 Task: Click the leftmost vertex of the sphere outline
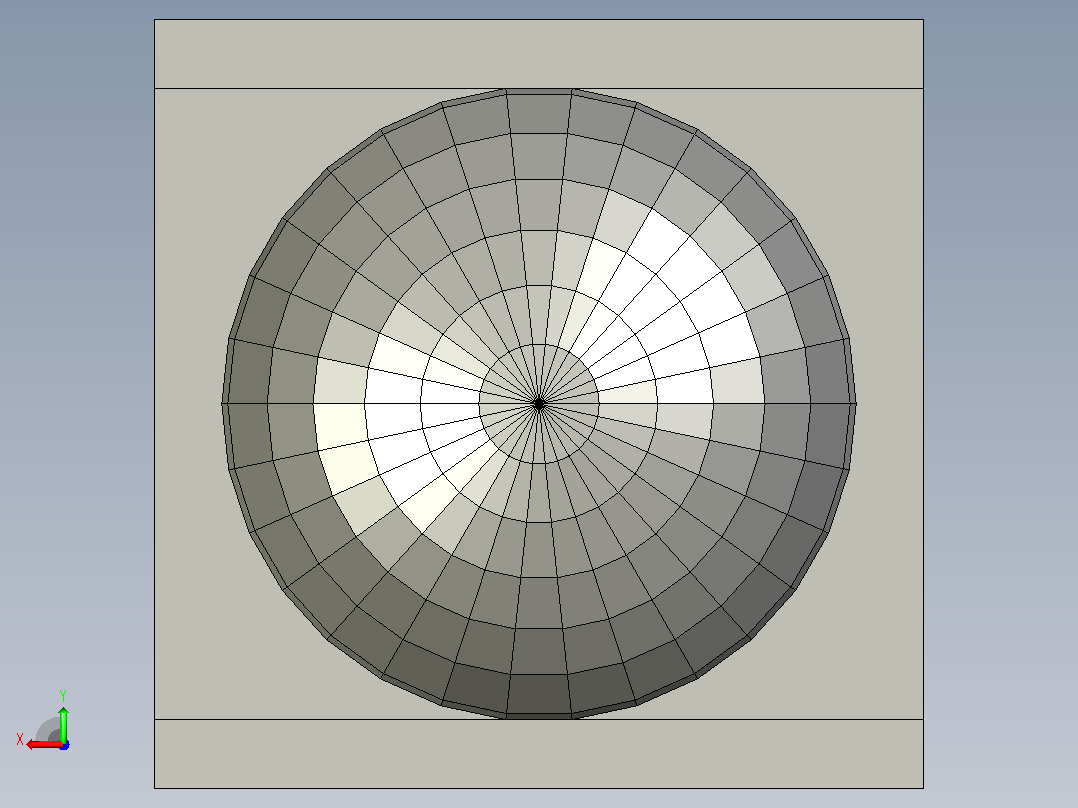click(x=222, y=404)
